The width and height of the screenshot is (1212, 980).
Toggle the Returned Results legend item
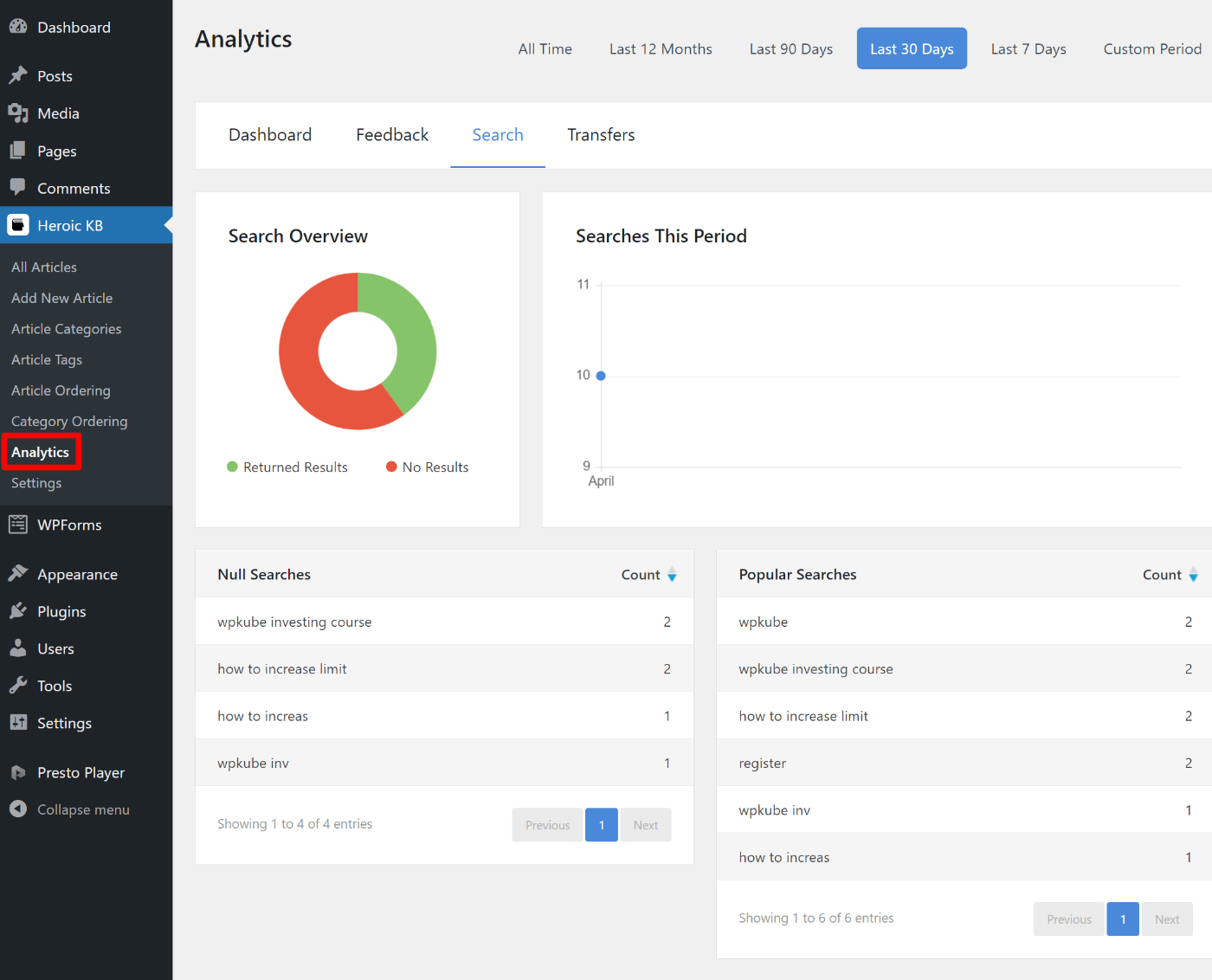[287, 467]
